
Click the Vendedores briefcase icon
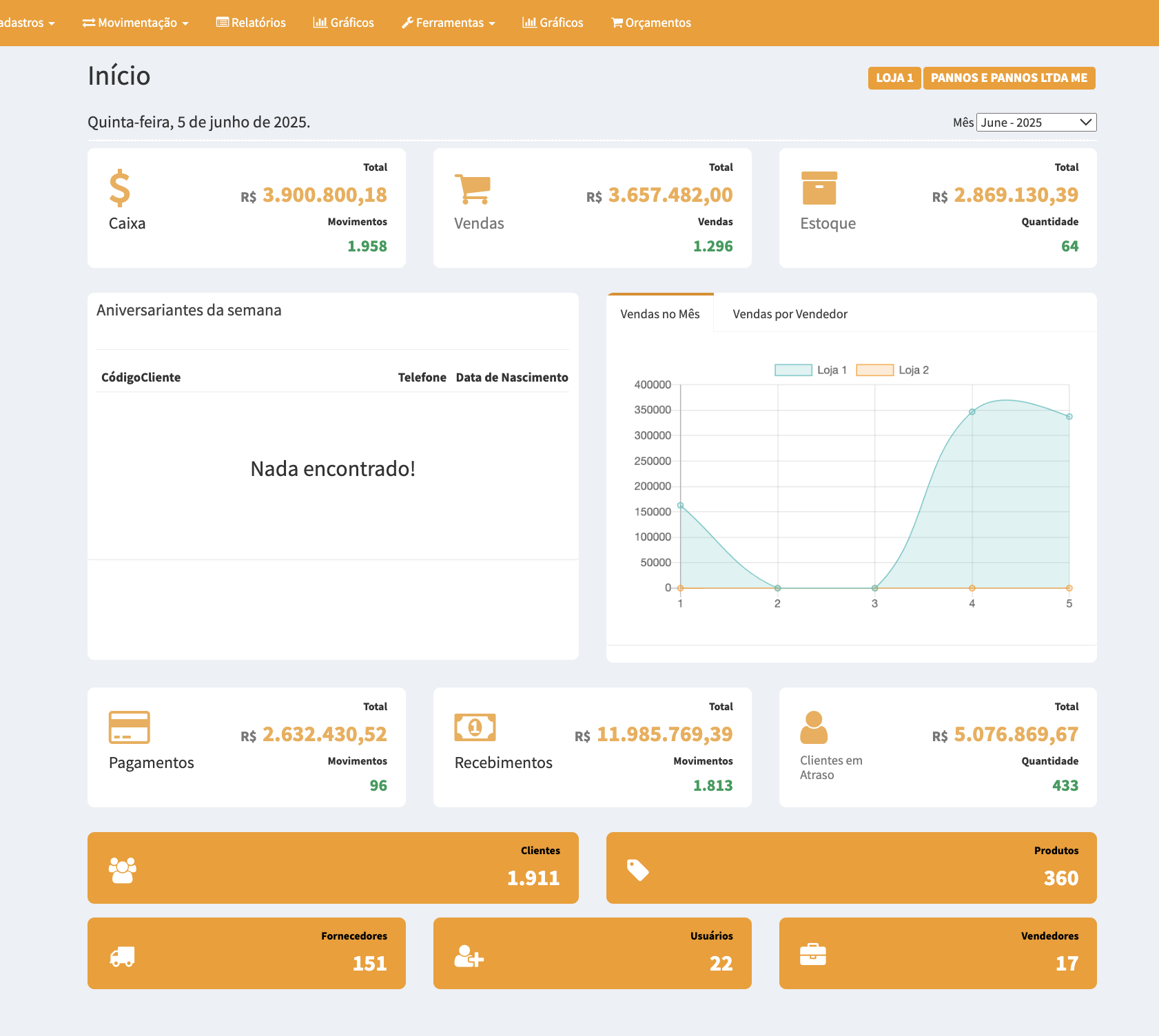[x=813, y=955]
